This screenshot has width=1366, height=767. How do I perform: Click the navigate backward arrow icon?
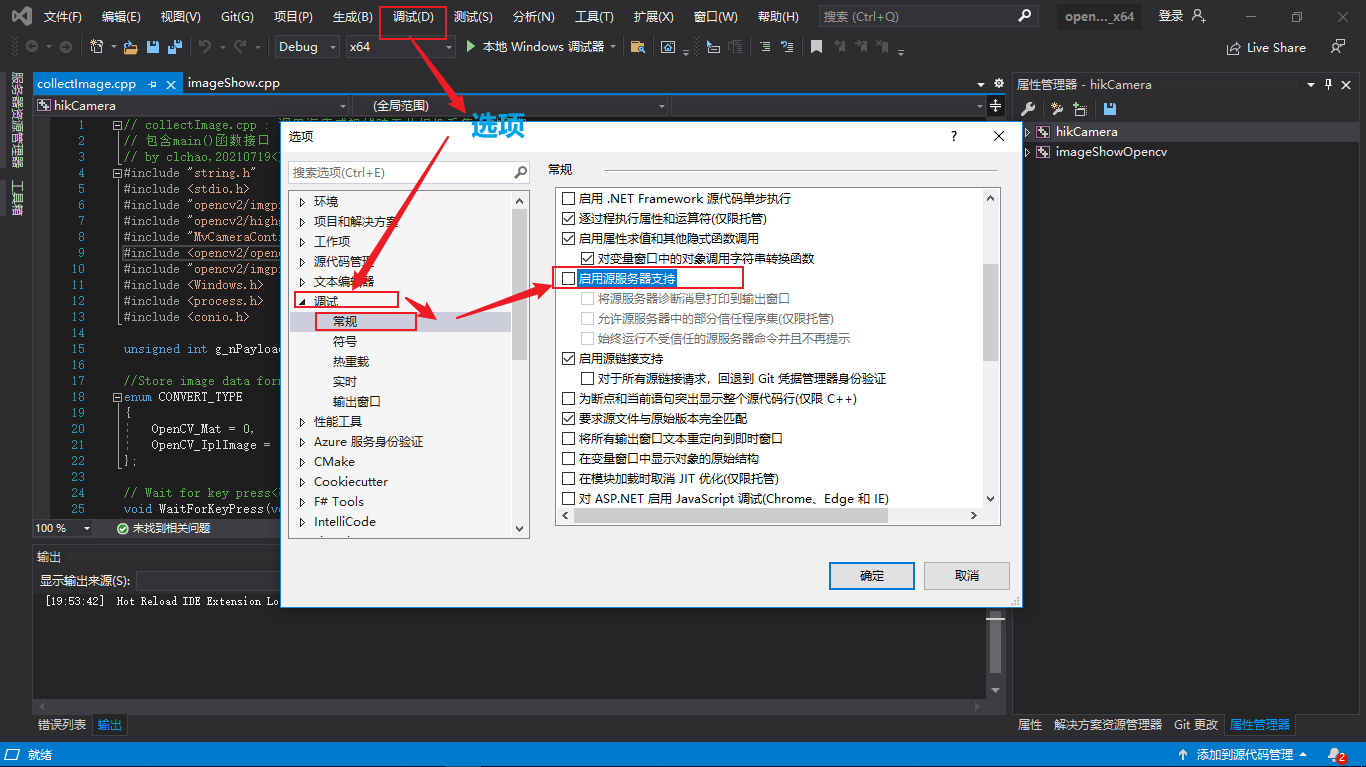[32, 47]
